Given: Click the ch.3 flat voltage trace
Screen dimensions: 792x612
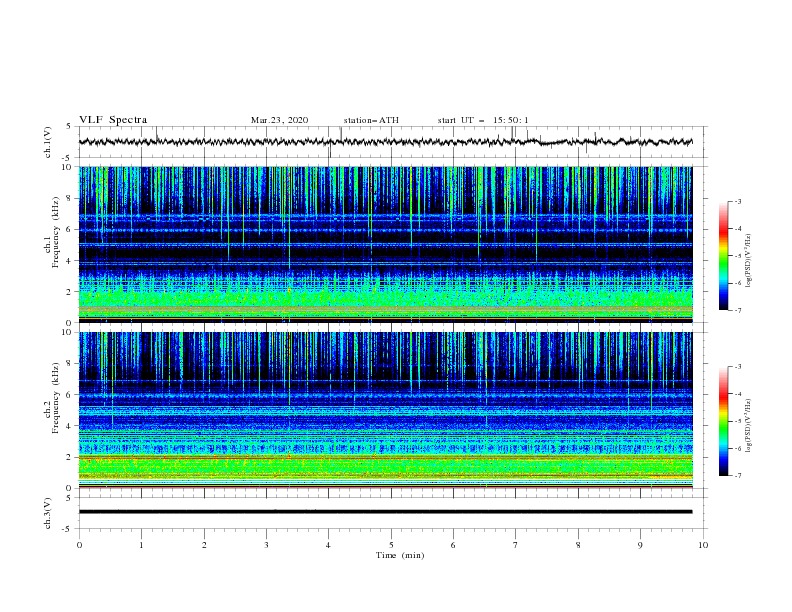Looking at the screenshot, I should click(385, 512).
